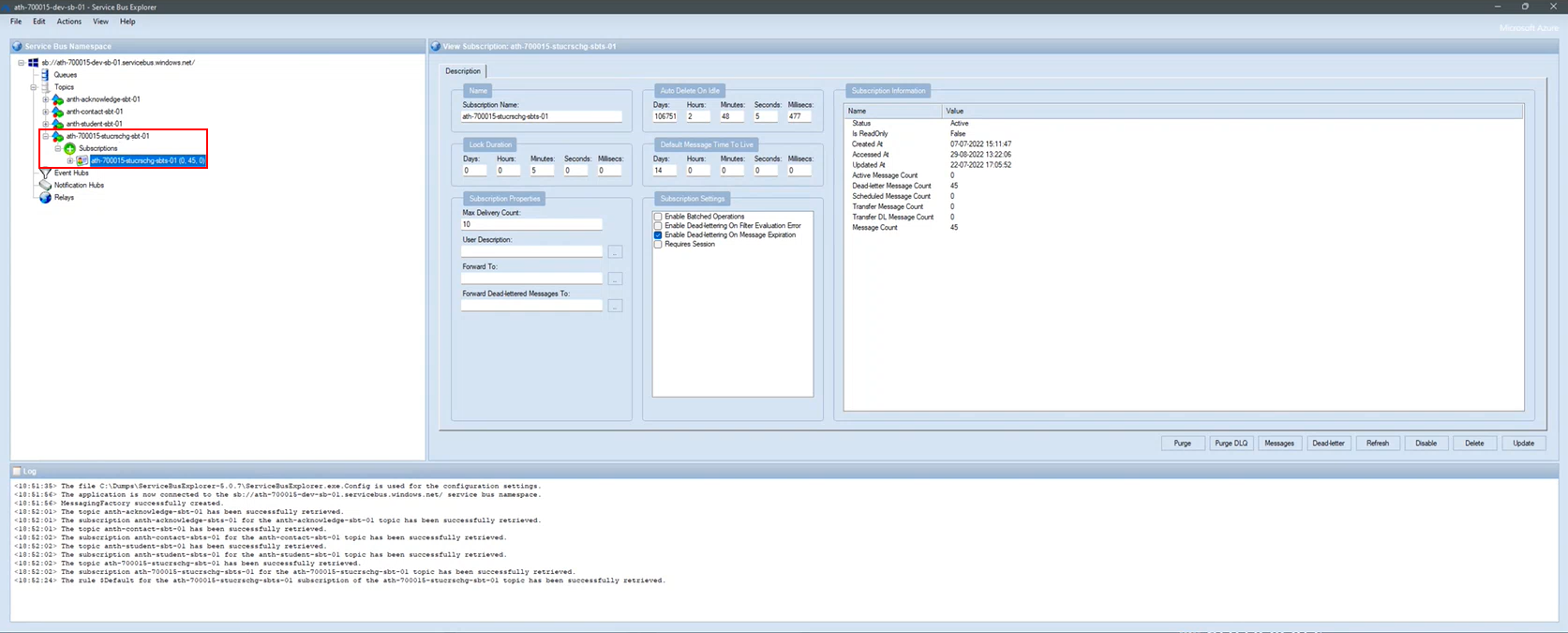Expand the anth-acknowledge-sbt-01 topic
Viewport: 1568px width, 633px height.
coord(45,99)
